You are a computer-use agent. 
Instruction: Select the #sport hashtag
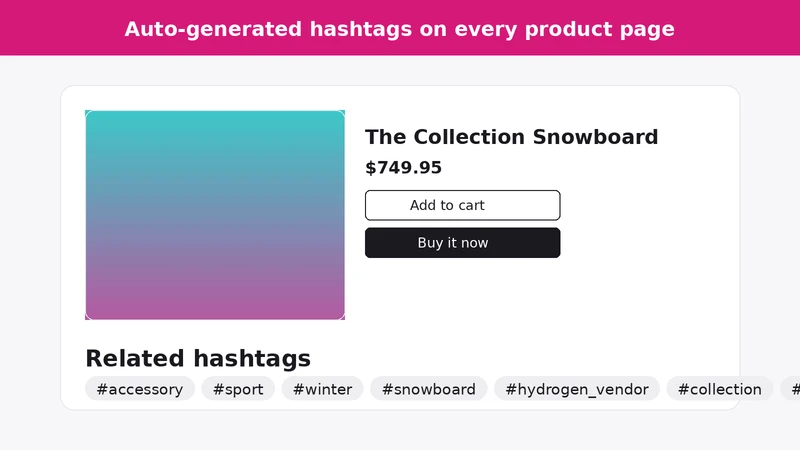(x=238, y=389)
